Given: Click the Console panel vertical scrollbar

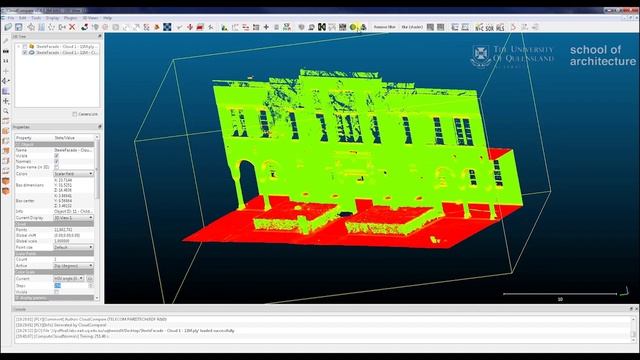Looking at the screenshot, I should pyautogui.click(x=633, y=329).
